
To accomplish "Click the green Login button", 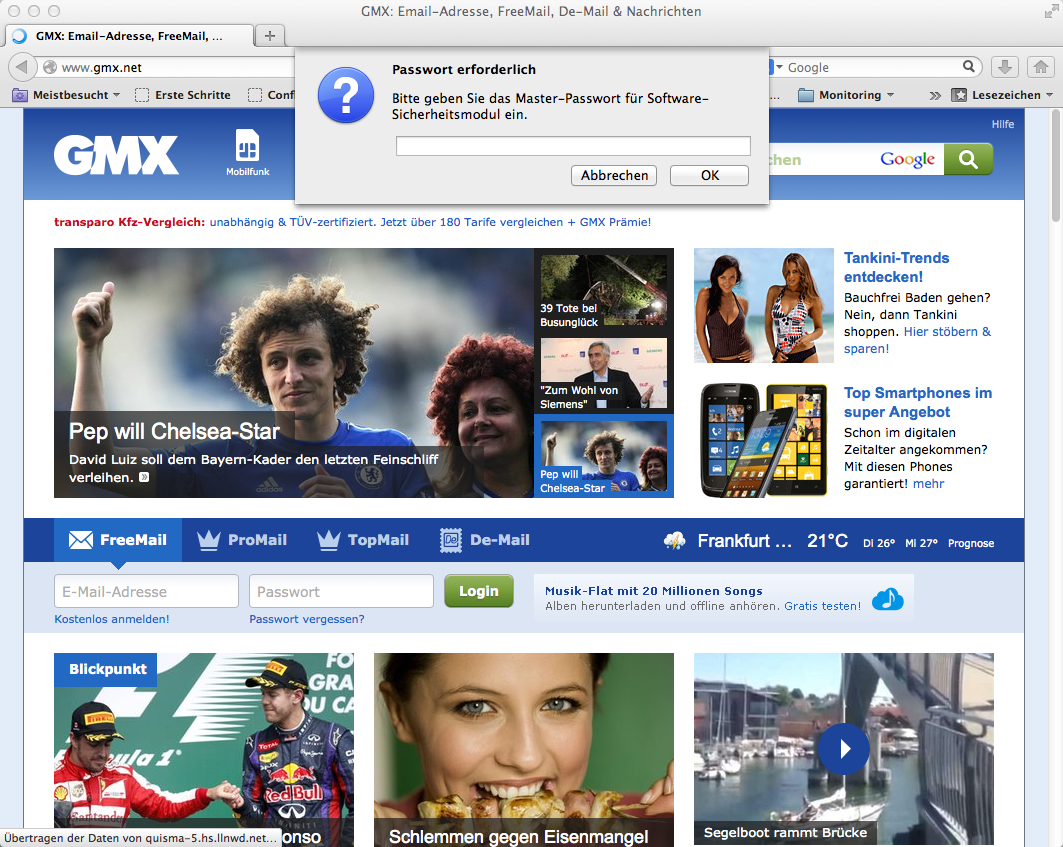I will (x=479, y=591).
